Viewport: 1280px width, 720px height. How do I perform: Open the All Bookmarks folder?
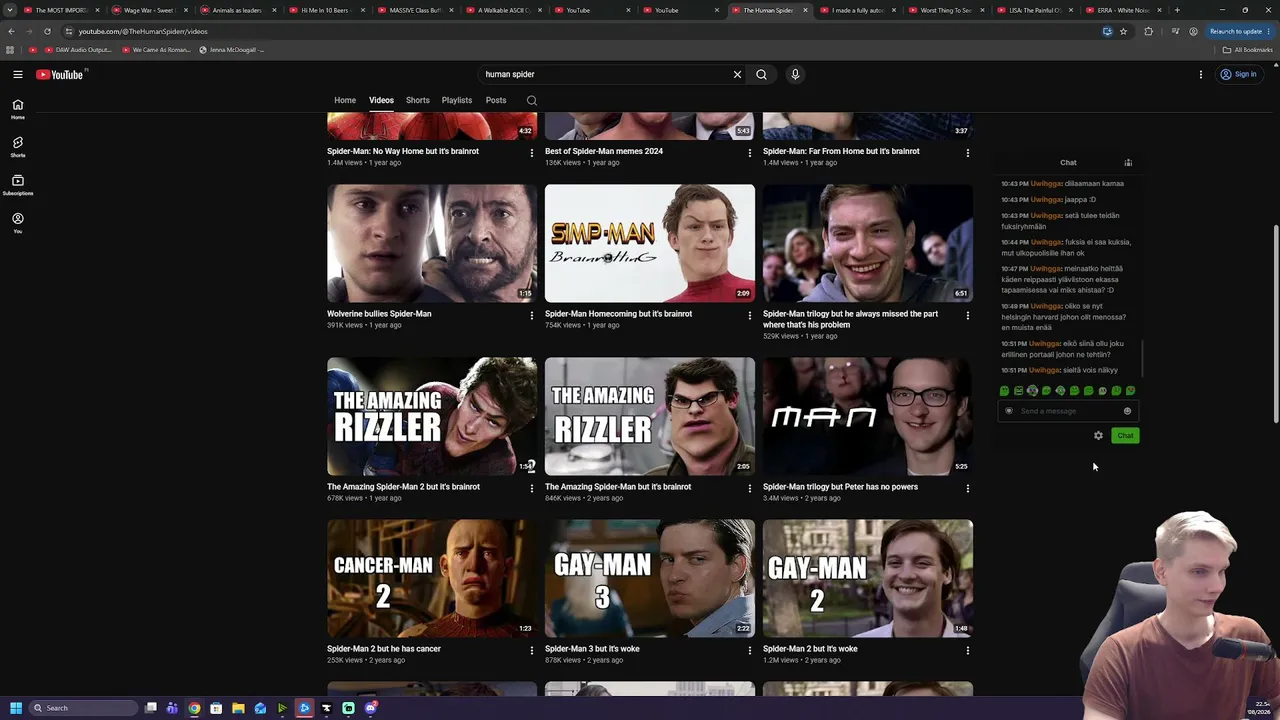1247,50
